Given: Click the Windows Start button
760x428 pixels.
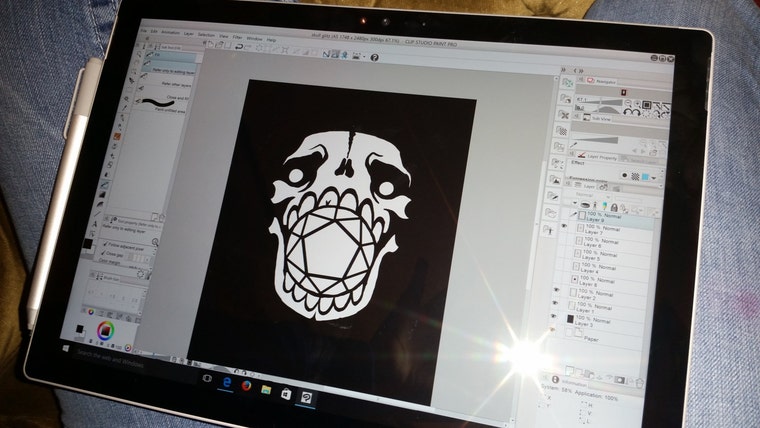Looking at the screenshot, I should point(66,349).
